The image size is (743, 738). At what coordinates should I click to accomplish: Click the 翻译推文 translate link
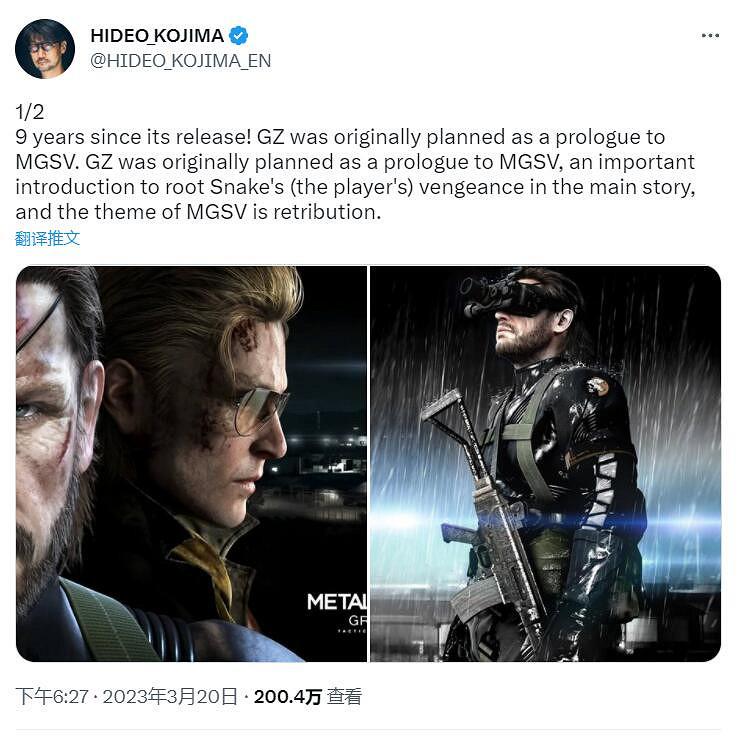click(47, 238)
